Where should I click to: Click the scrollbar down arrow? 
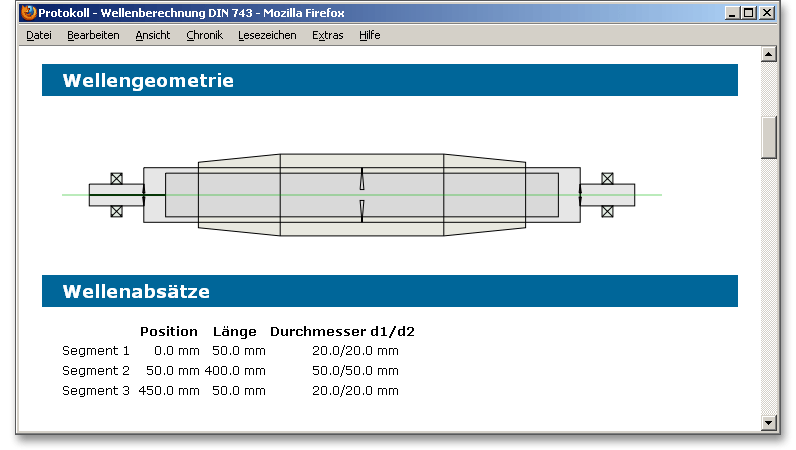769,423
